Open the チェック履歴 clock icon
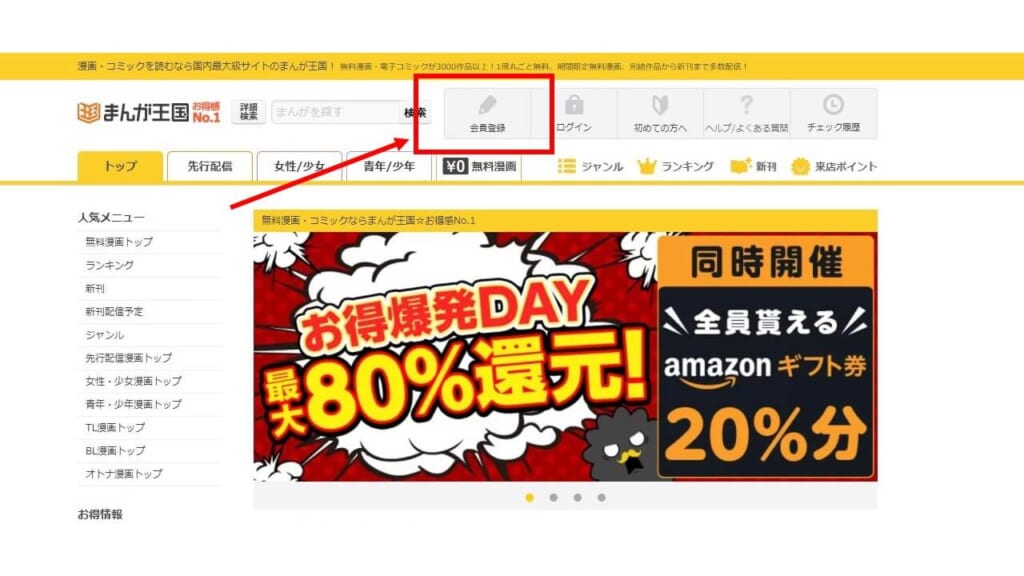The width and height of the screenshot is (1024, 576). 833,104
